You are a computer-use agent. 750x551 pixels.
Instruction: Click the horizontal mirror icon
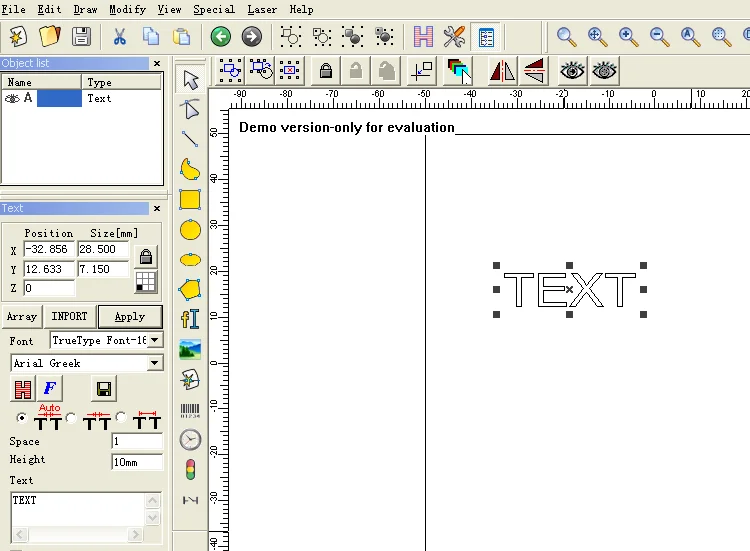pyautogui.click(x=502, y=70)
